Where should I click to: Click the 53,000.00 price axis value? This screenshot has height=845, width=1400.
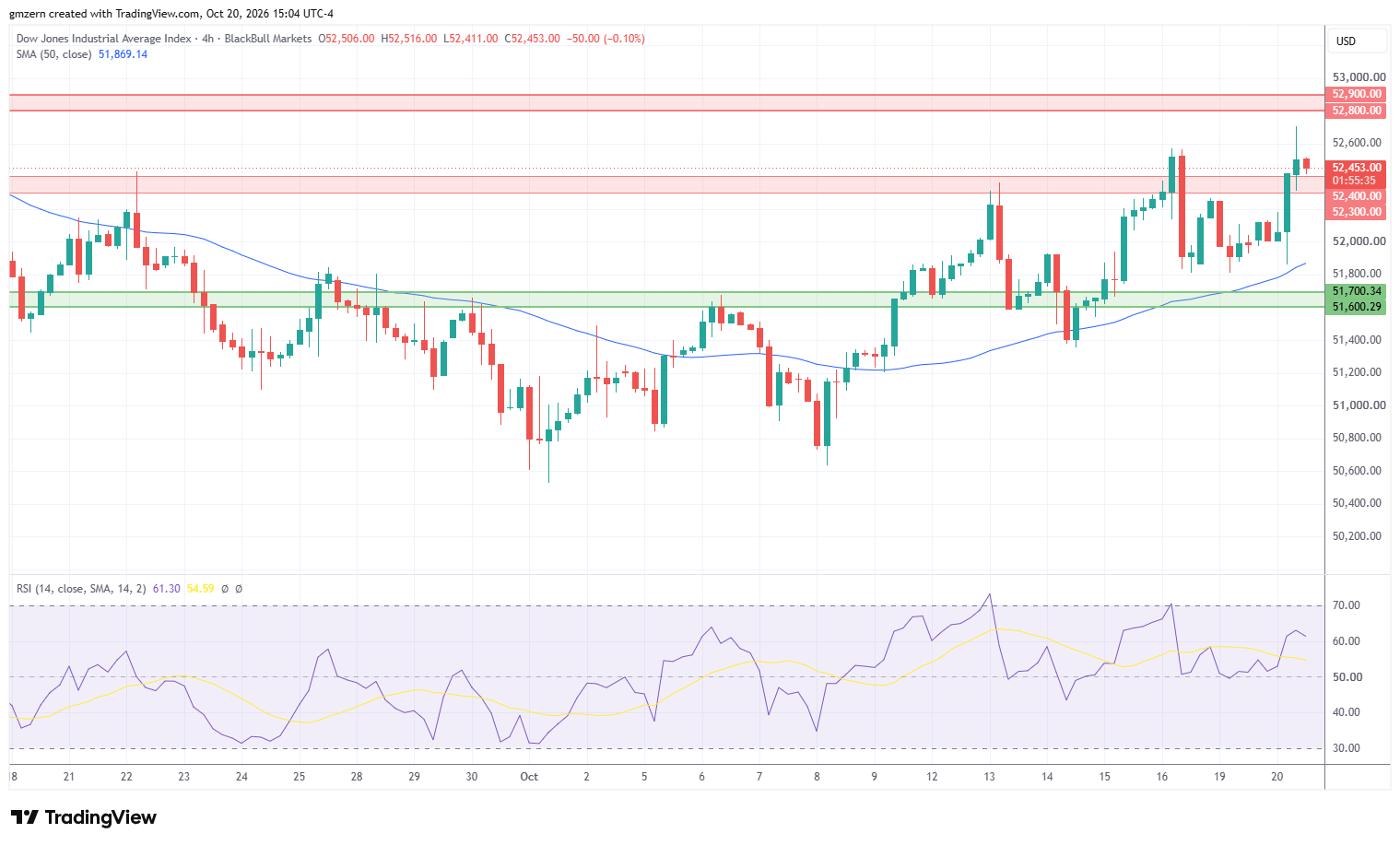point(1359,77)
